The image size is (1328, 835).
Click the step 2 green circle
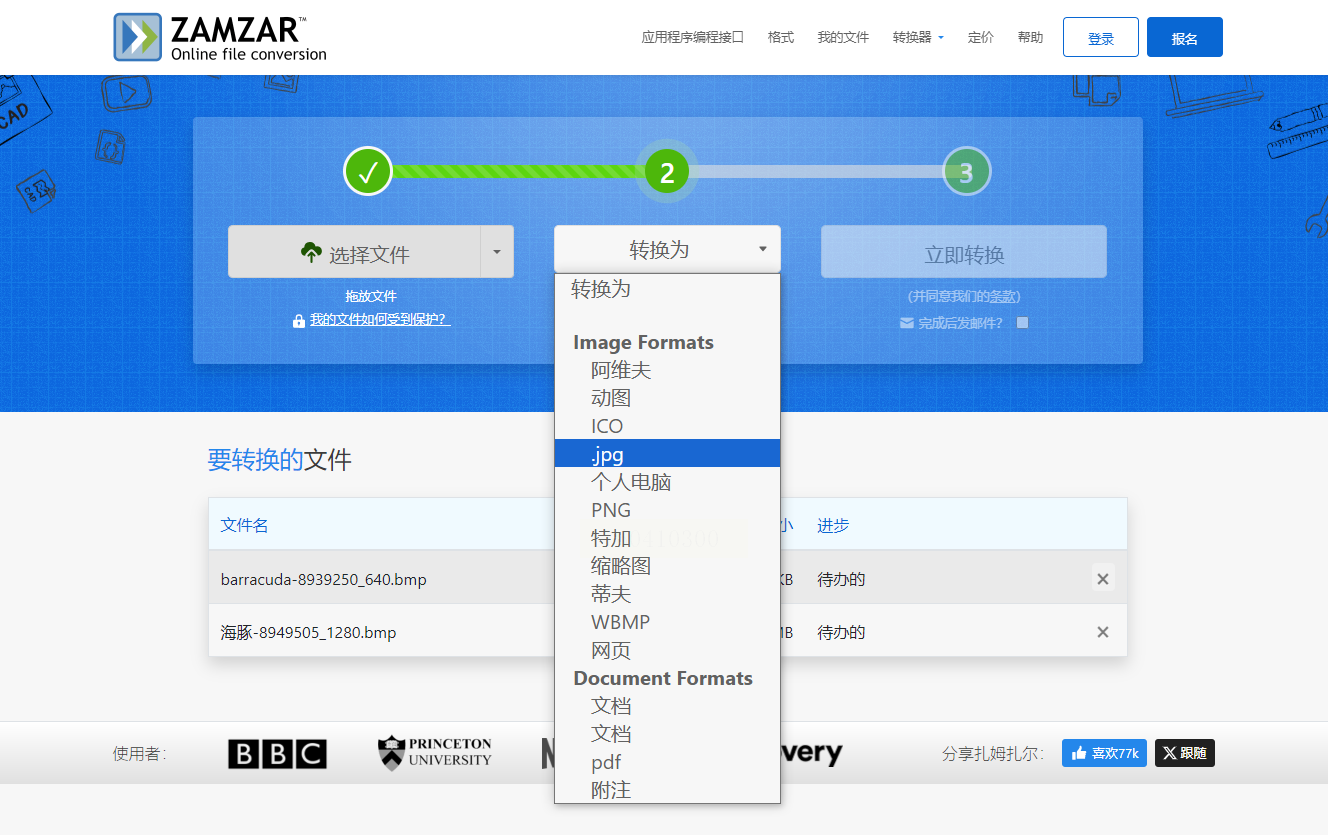pyautogui.click(x=667, y=172)
